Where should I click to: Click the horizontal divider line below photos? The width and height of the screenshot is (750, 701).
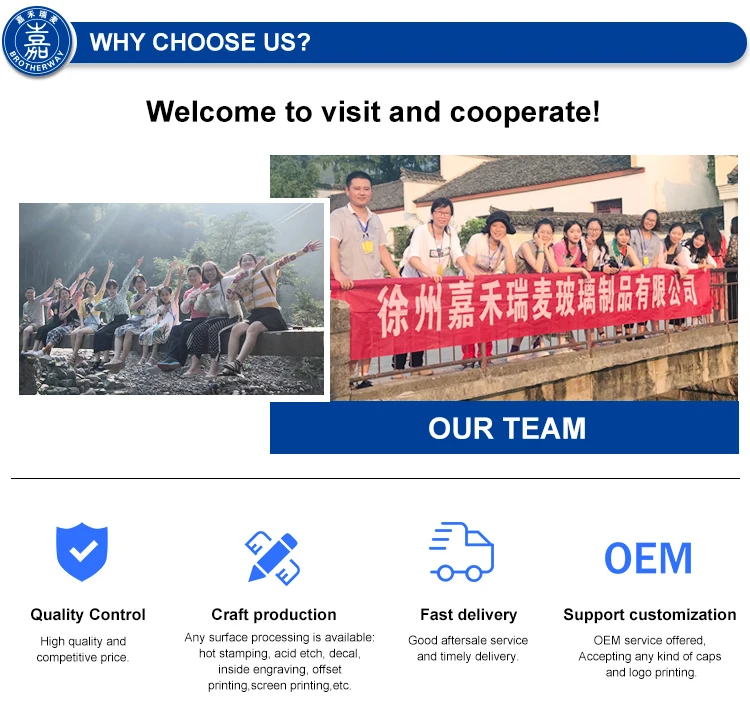coord(375,478)
